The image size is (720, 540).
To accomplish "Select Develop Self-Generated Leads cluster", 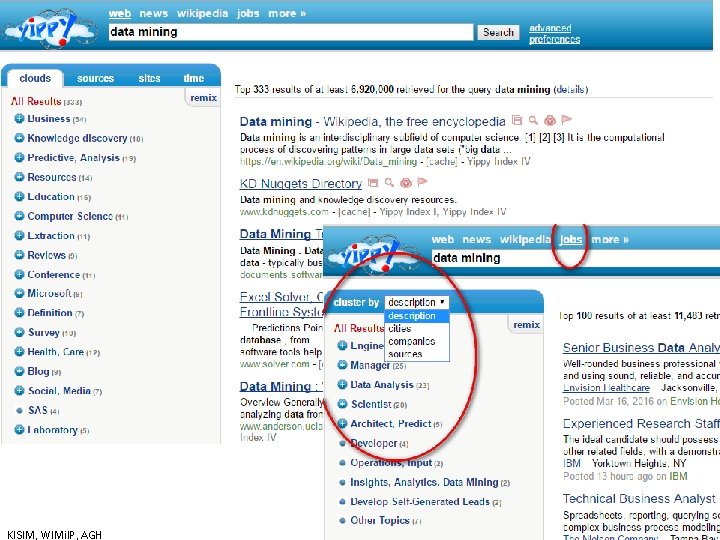I will 420,502.
